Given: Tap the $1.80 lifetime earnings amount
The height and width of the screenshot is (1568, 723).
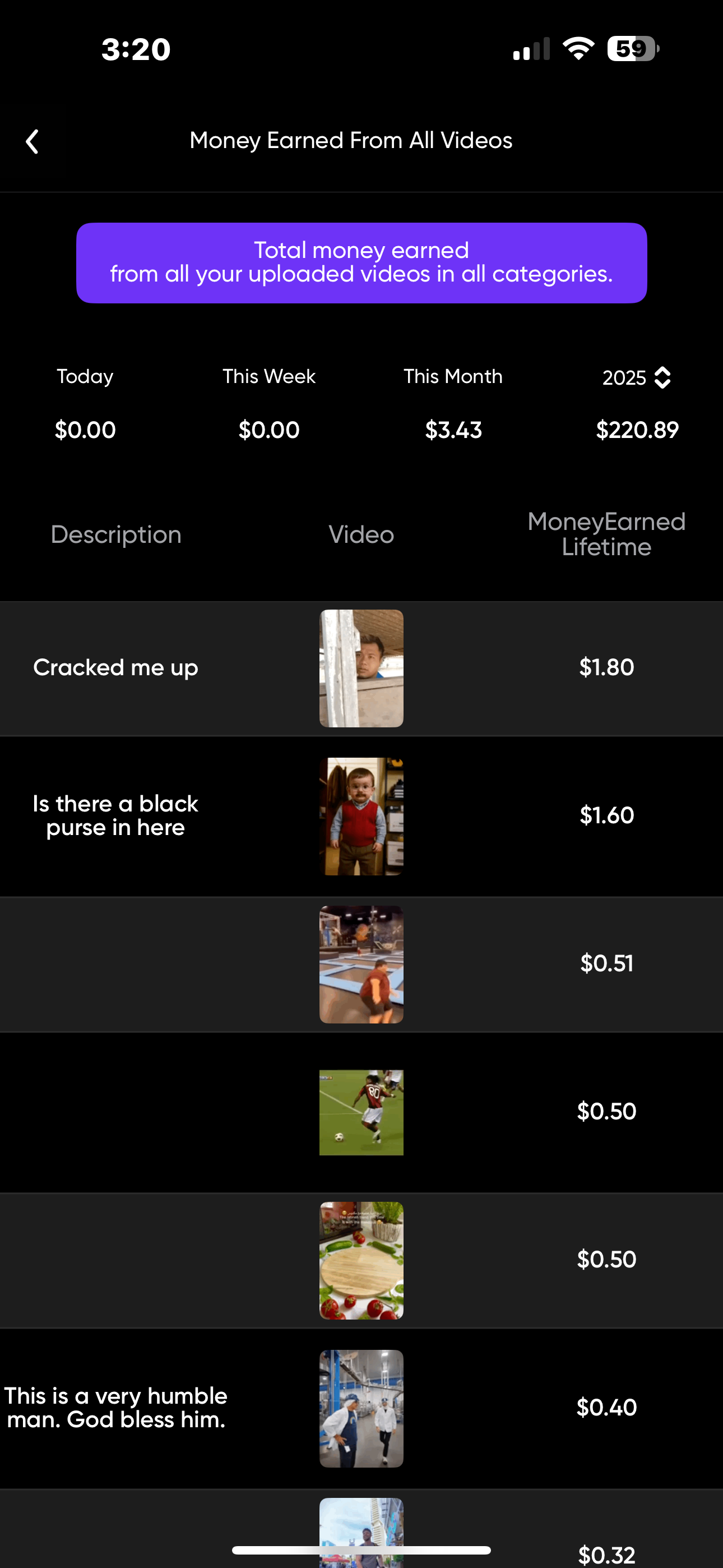Looking at the screenshot, I should [x=606, y=667].
